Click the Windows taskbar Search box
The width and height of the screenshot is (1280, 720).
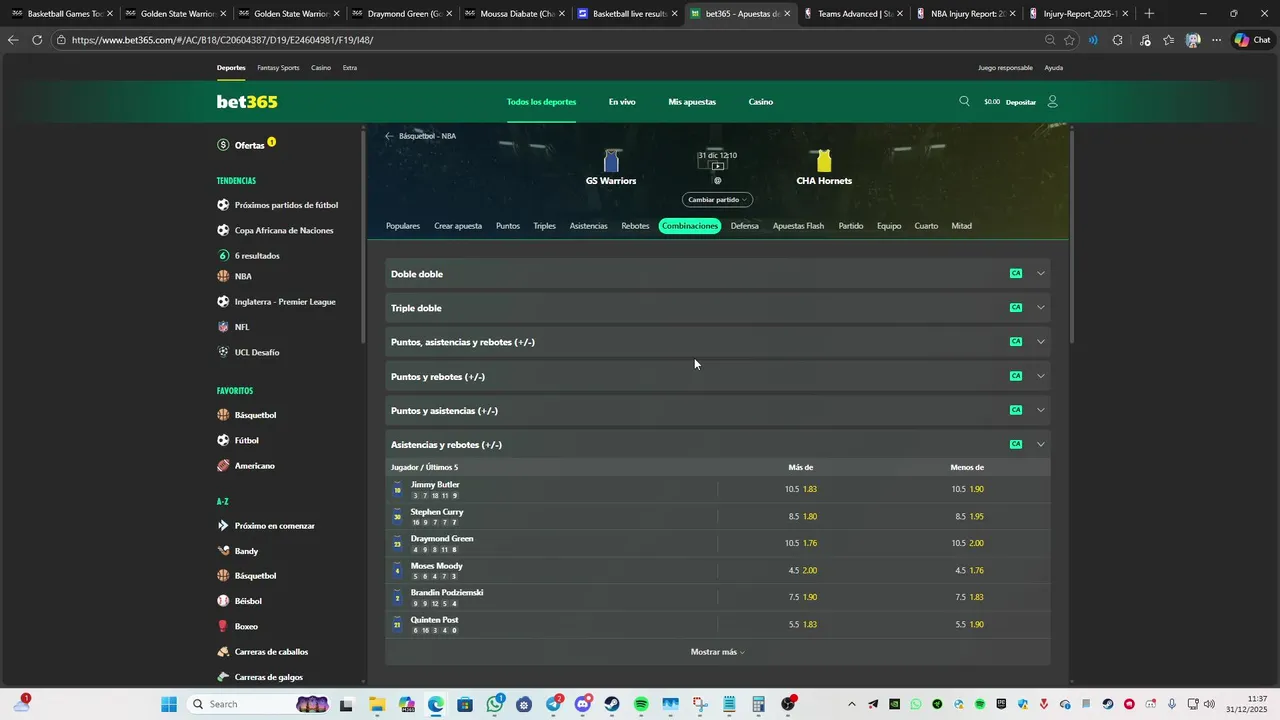click(259, 704)
